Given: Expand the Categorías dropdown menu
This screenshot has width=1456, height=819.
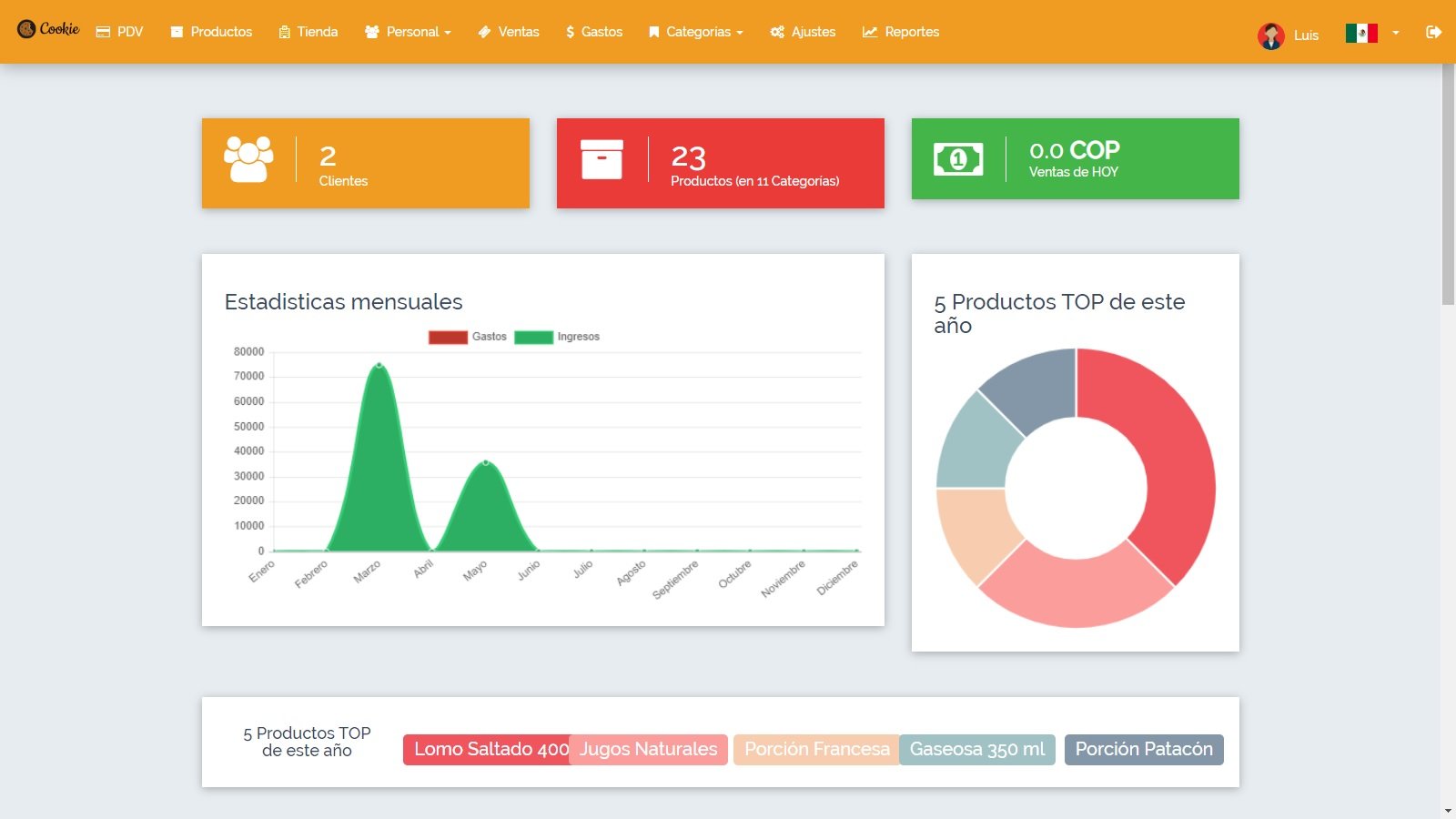Looking at the screenshot, I should point(696,32).
